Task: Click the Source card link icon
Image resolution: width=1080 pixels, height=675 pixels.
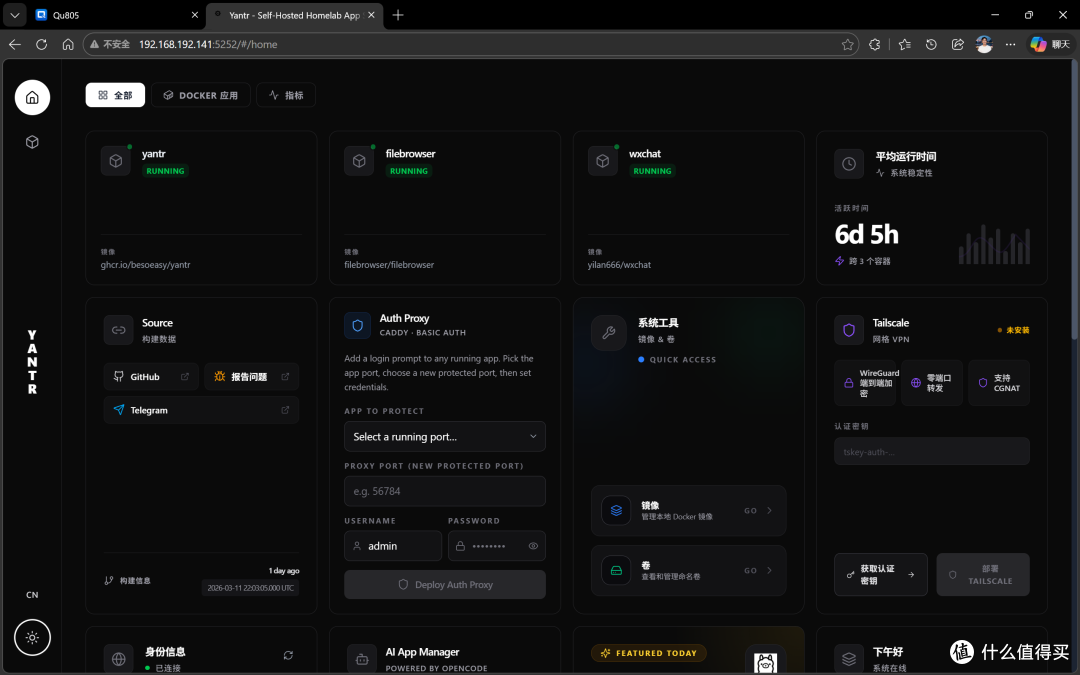Action: tap(118, 330)
